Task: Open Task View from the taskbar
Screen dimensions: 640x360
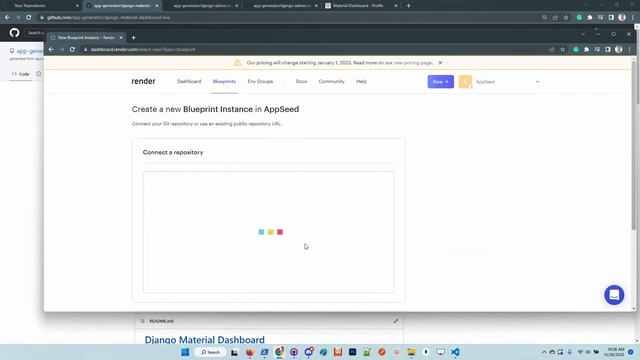Action: [234, 352]
